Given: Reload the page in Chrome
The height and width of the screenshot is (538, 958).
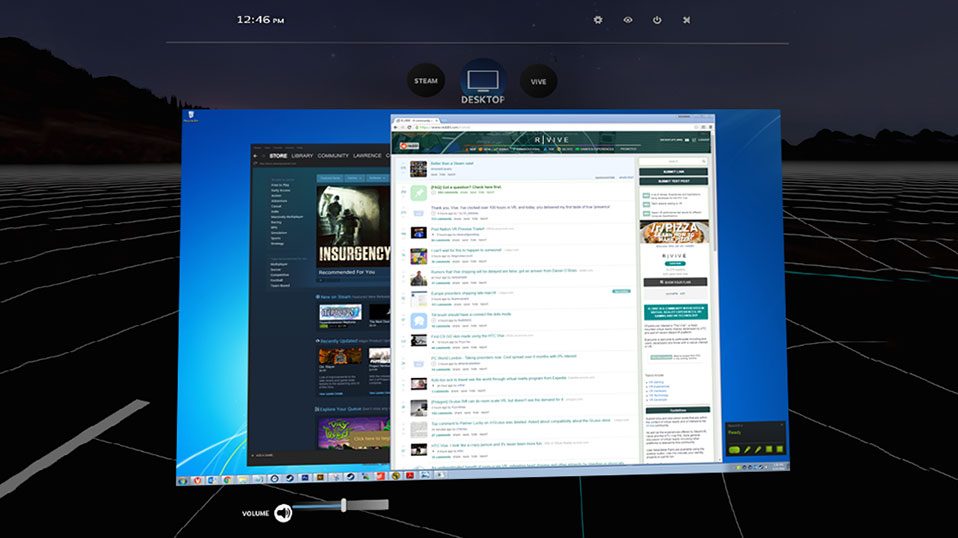Looking at the screenshot, I should pyautogui.click(x=409, y=127).
